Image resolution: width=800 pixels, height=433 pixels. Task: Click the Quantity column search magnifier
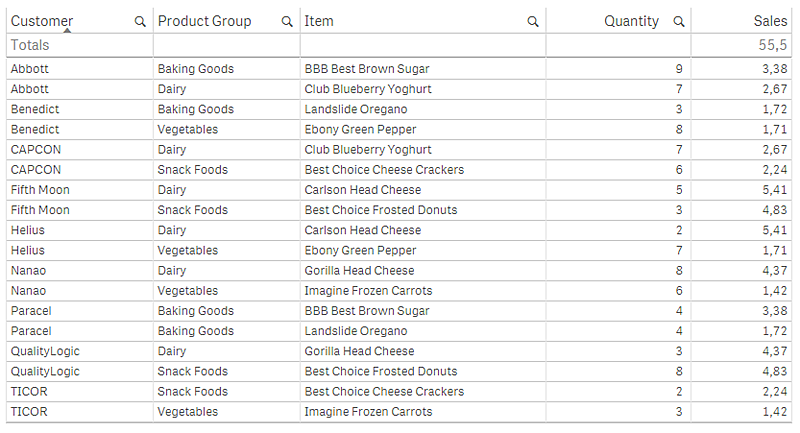[679, 21]
